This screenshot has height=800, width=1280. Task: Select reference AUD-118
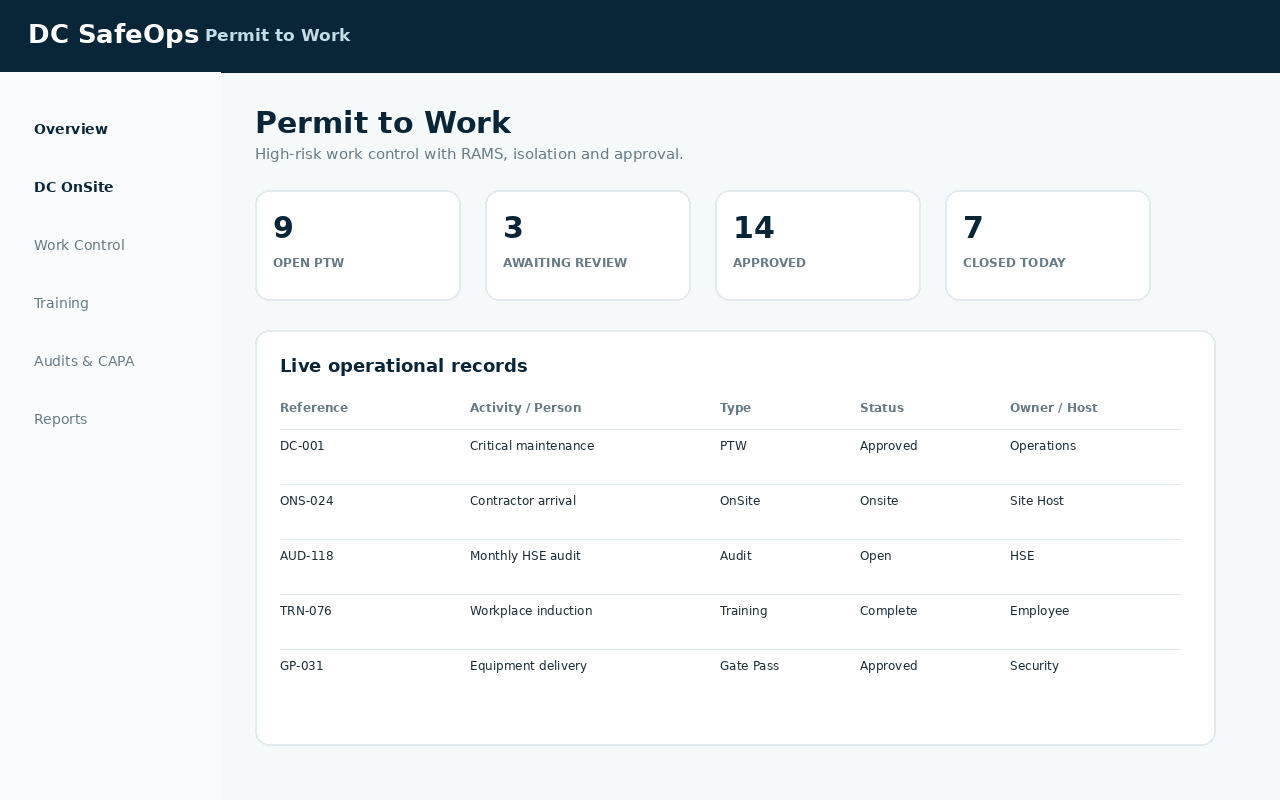click(x=307, y=556)
